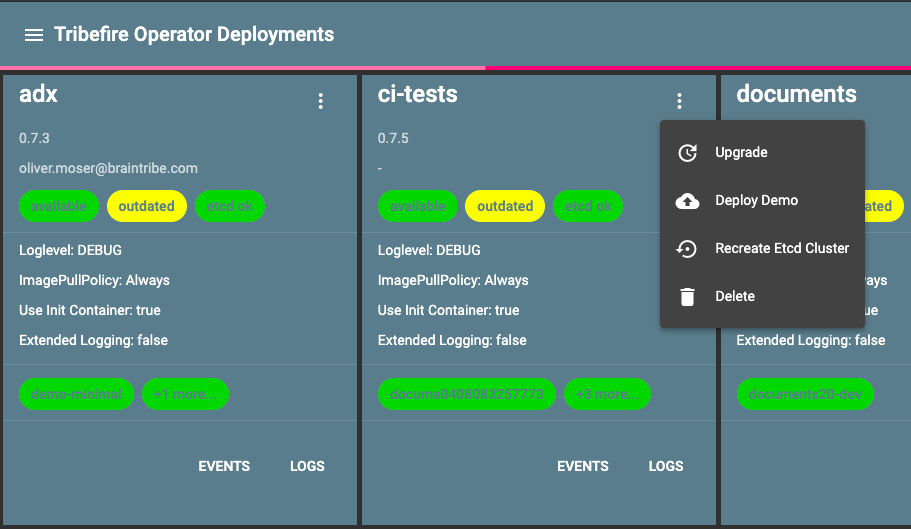Select Upgrade from the context menu
This screenshot has height=529, width=911.
coord(741,153)
